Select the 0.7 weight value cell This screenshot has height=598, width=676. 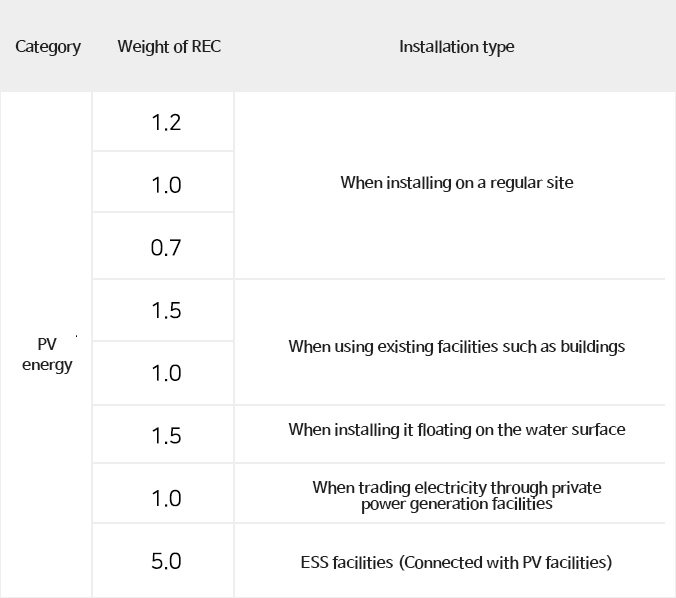(x=166, y=247)
